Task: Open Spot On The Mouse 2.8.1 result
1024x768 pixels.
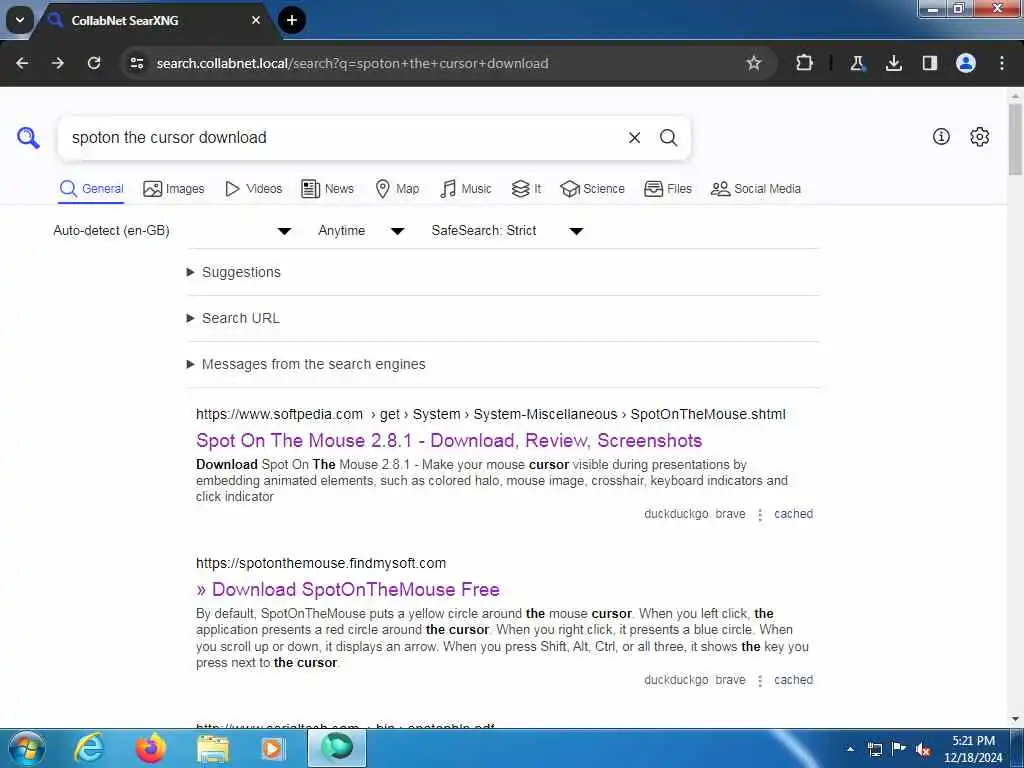Action: click(449, 441)
